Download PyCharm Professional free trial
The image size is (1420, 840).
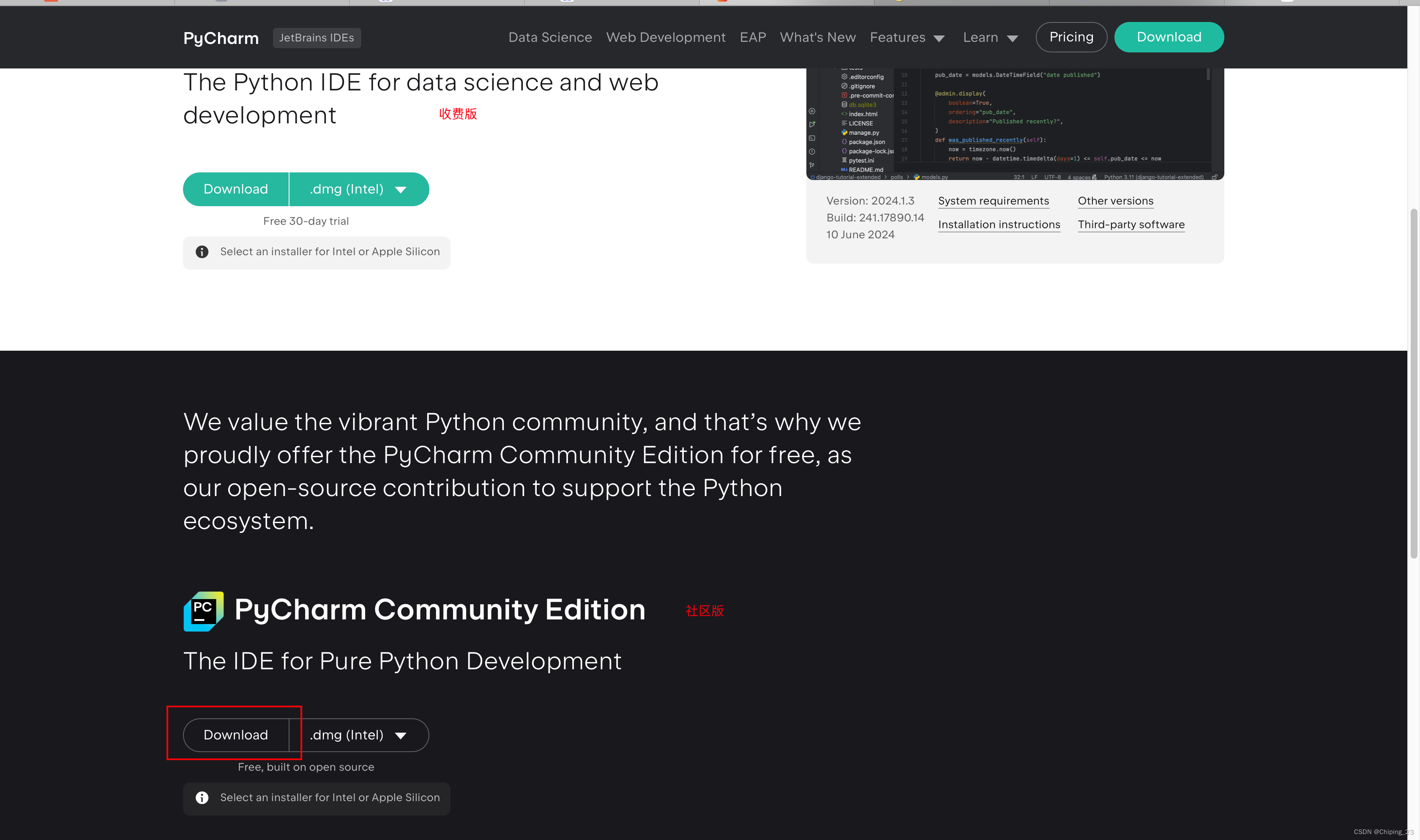(235, 189)
